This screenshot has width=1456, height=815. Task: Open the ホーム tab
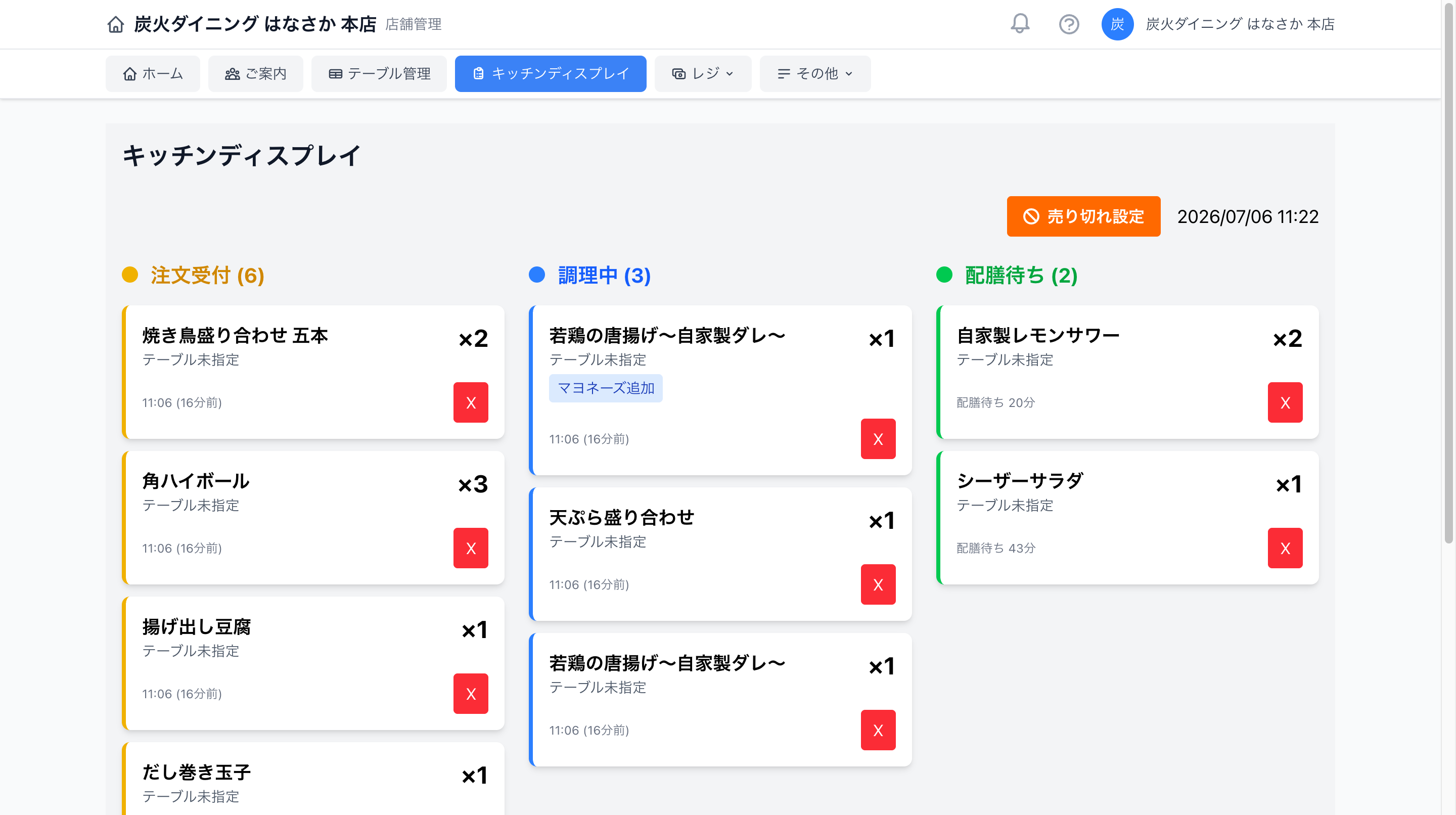153,73
